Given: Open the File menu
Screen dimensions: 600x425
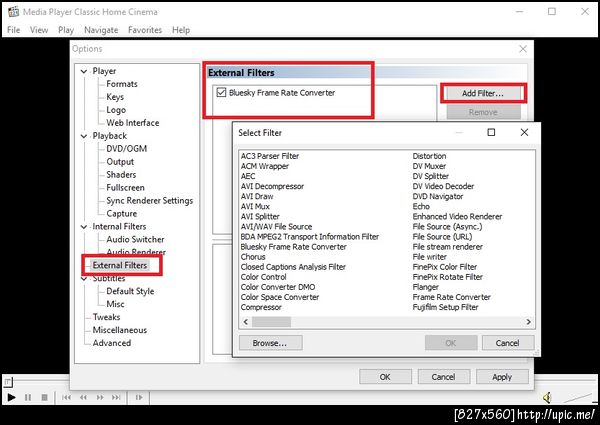Looking at the screenshot, I should coord(13,30).
